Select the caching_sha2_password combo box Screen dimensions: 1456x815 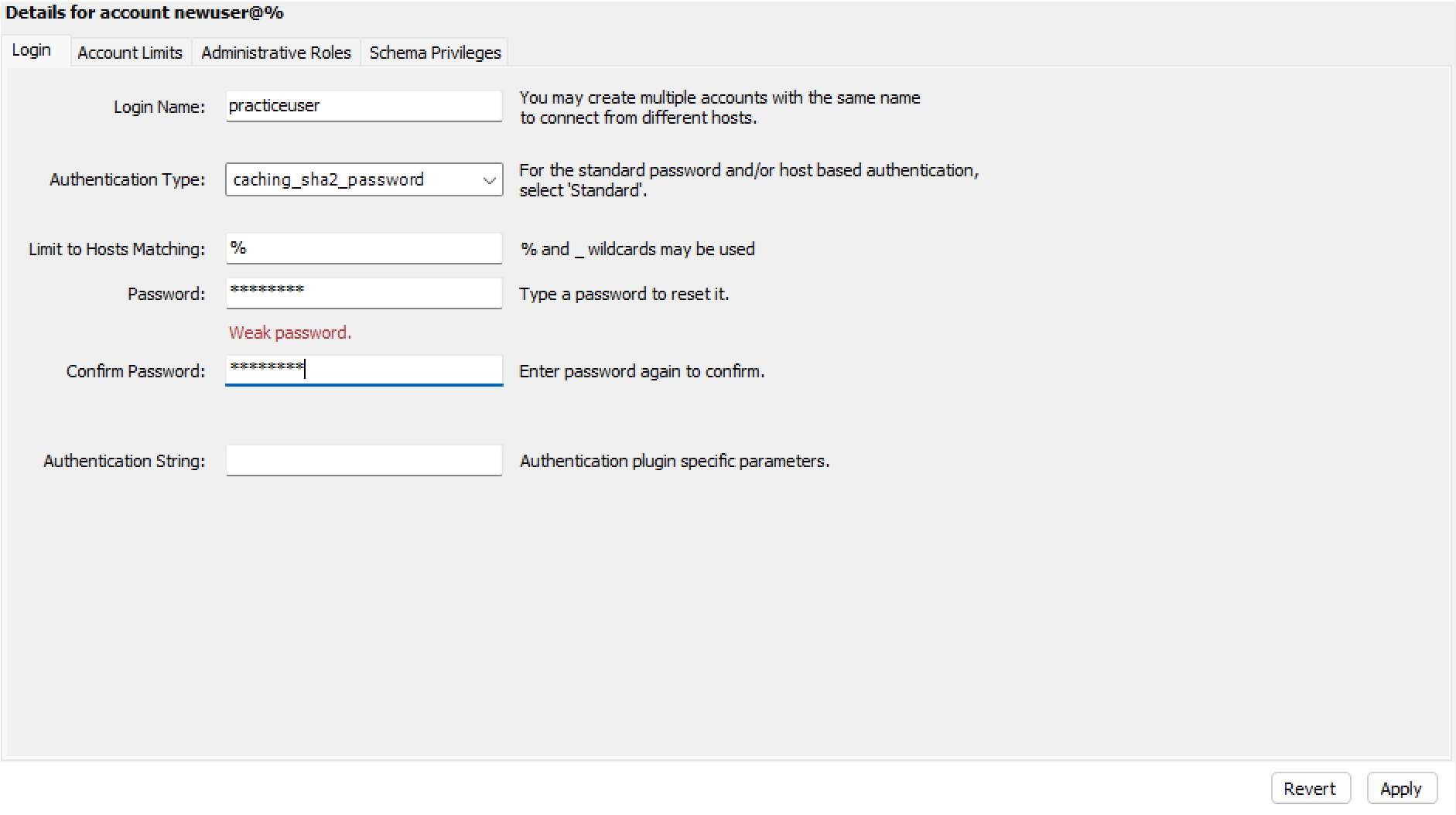tap(364, 179)
